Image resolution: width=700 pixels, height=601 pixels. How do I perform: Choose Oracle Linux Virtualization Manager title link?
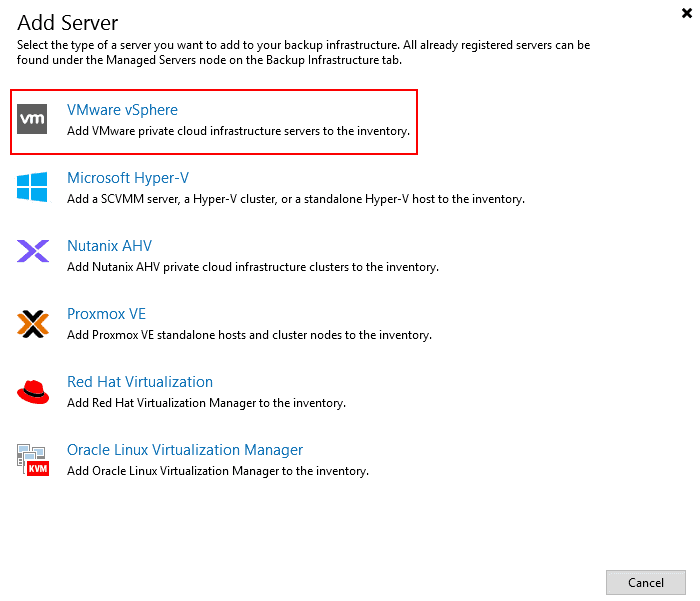(x=185, y=450)
